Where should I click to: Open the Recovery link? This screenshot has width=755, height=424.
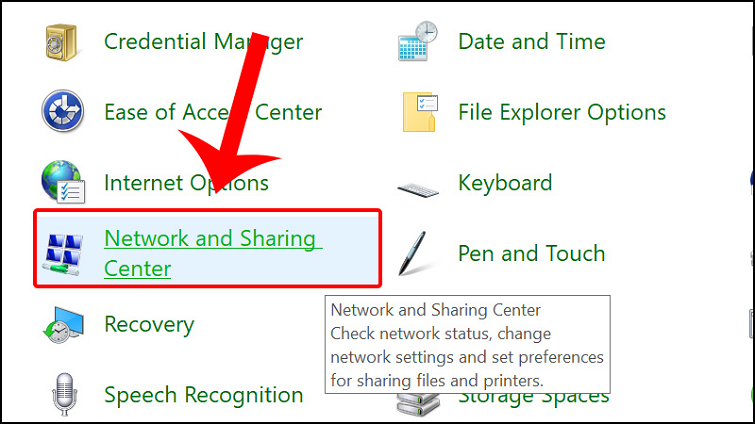(149, 324)
